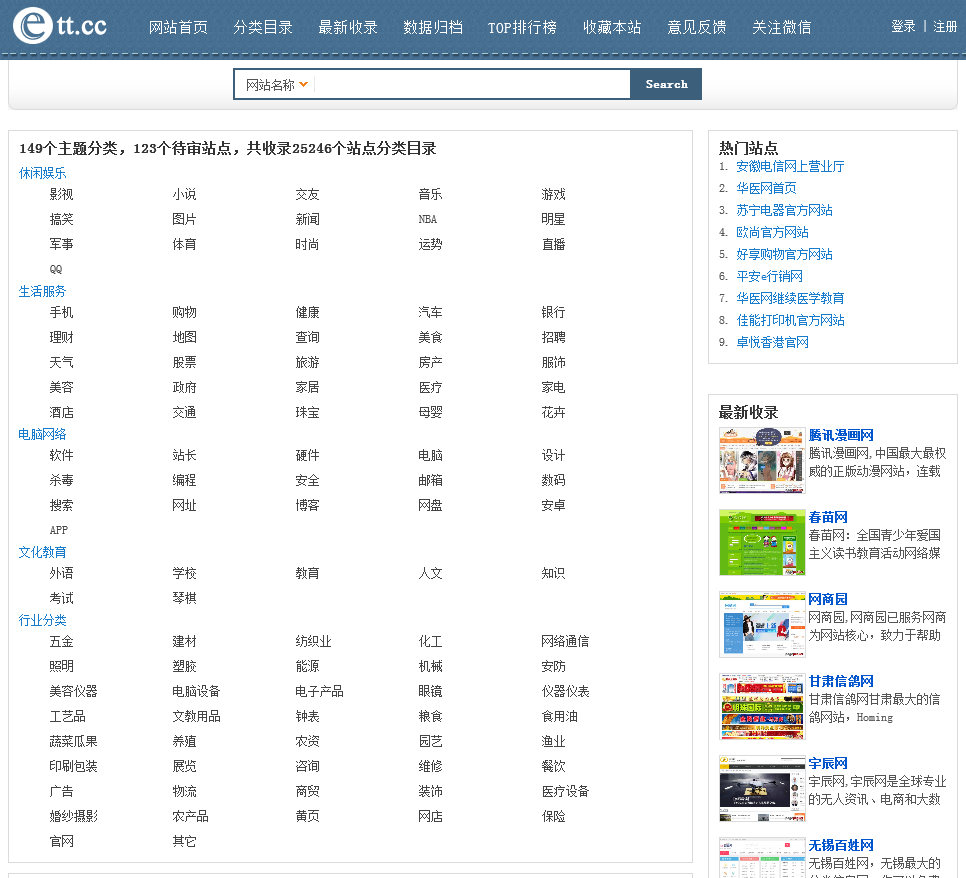This screenshot has width=966, height=878.
Task: Open the 医疗设备 subcategory
Action: [x=565, y=791]
